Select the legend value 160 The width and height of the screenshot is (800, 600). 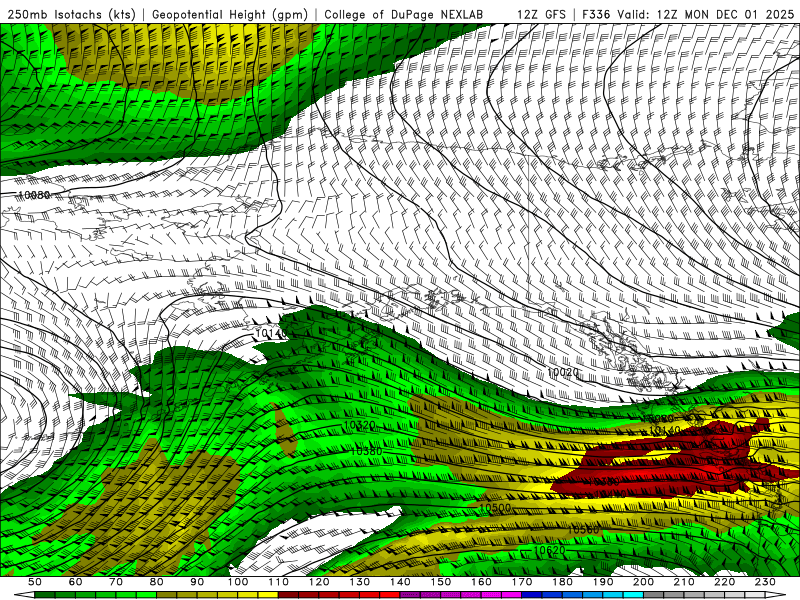pos(481,582)
